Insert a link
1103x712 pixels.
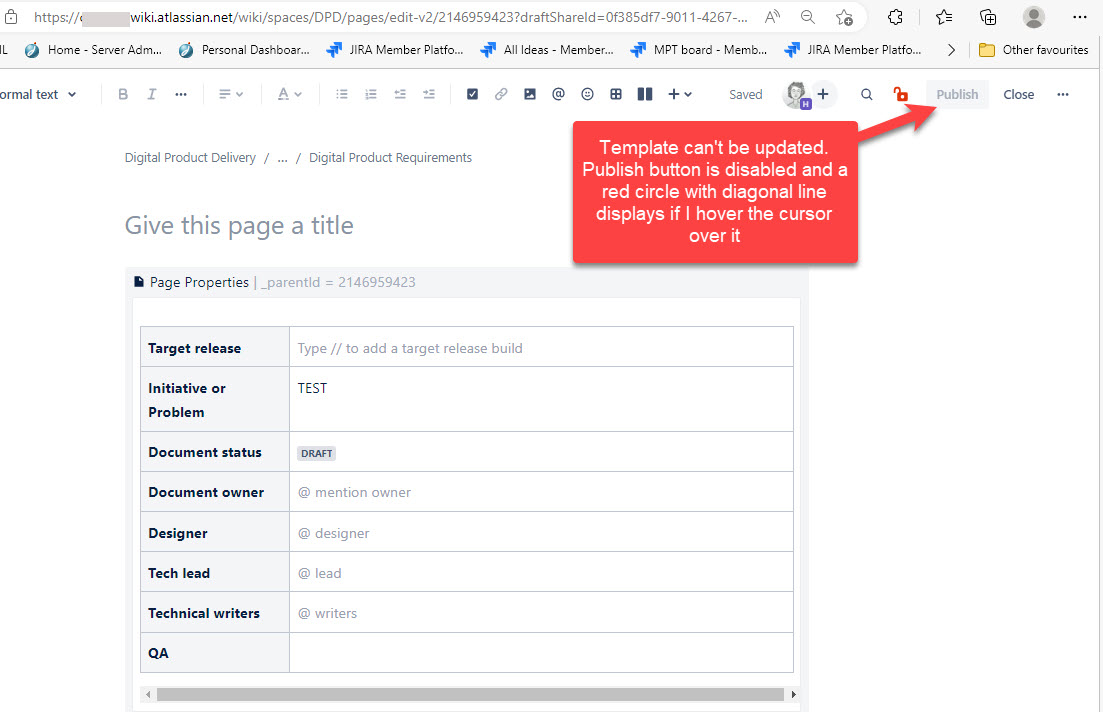[501, 94]
